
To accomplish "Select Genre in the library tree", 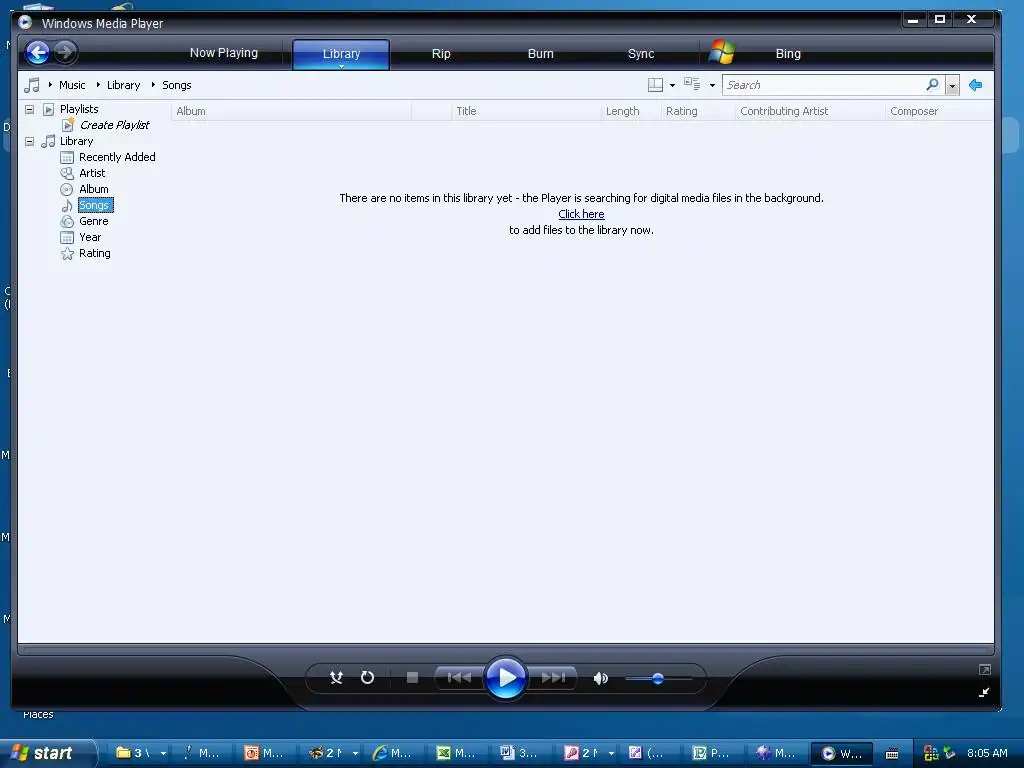I will click(93, 221).
